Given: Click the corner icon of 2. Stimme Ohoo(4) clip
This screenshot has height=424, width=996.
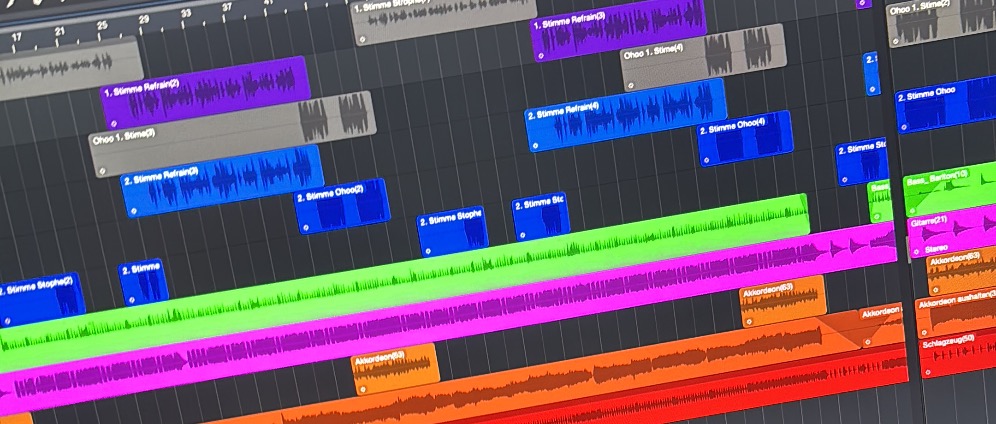Looking at the screenshot, I should [708, 160].
